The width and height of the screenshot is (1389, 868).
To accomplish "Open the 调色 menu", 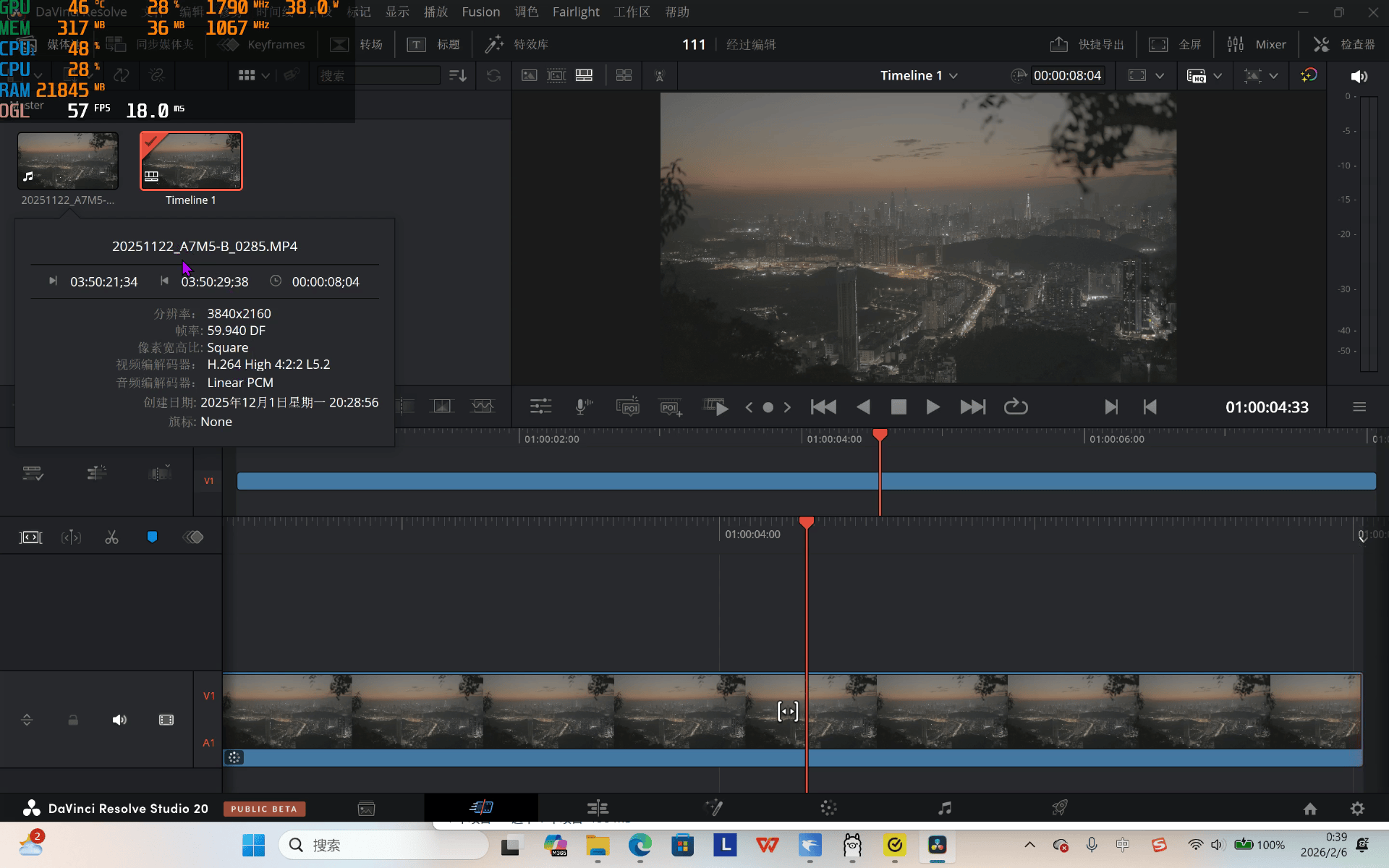I will click(527, 12).
